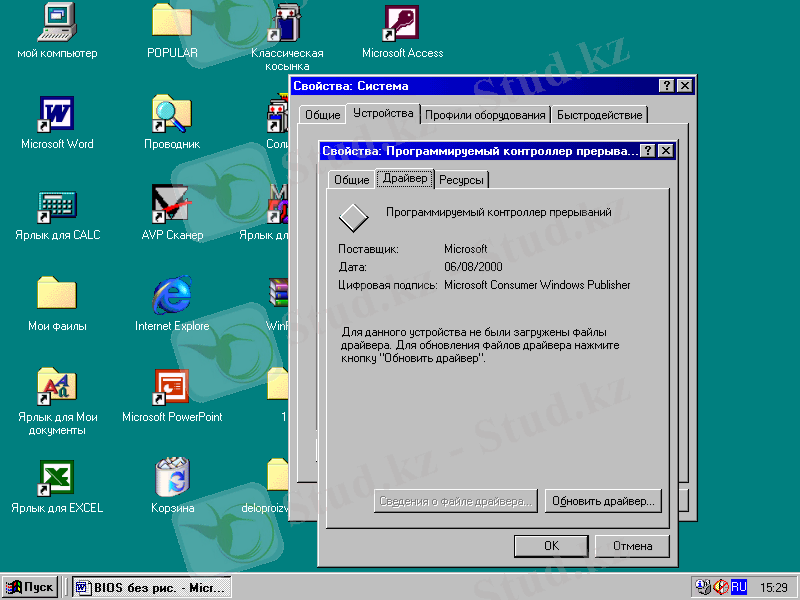This screenshot has width=800, height=600.
Task: Select the folder labelled 1
Action: tap(278, 384)
